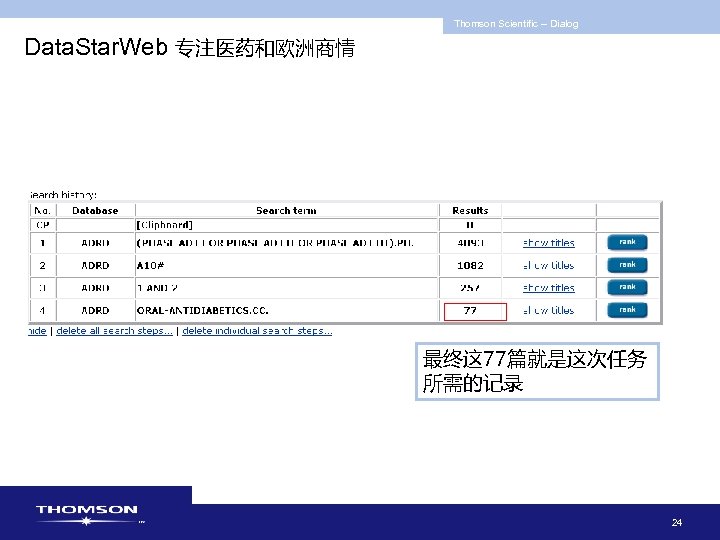Click the page number 24

point(676,523)
